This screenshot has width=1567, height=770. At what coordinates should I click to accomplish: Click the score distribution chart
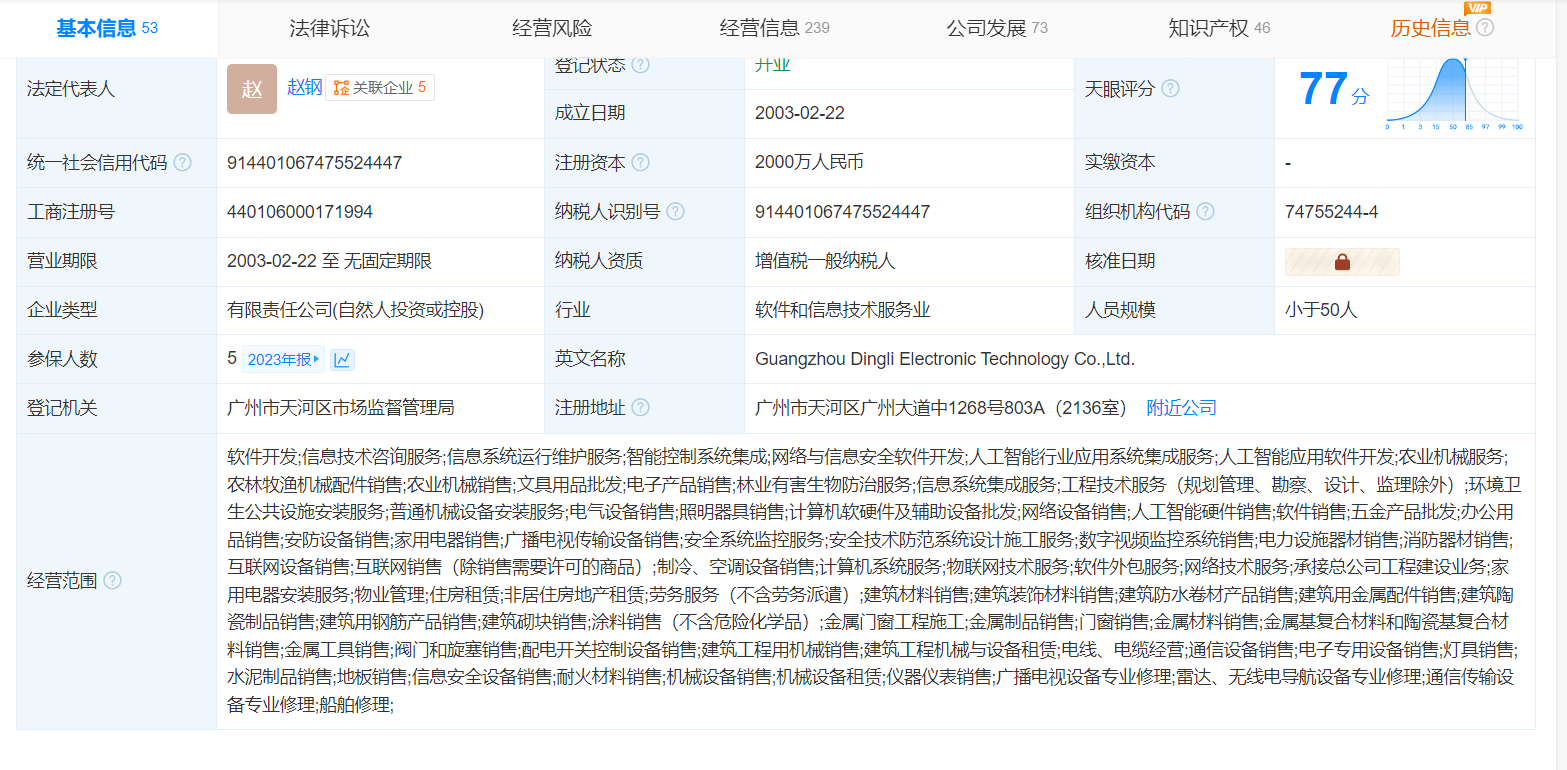(x=1454, y=94)
